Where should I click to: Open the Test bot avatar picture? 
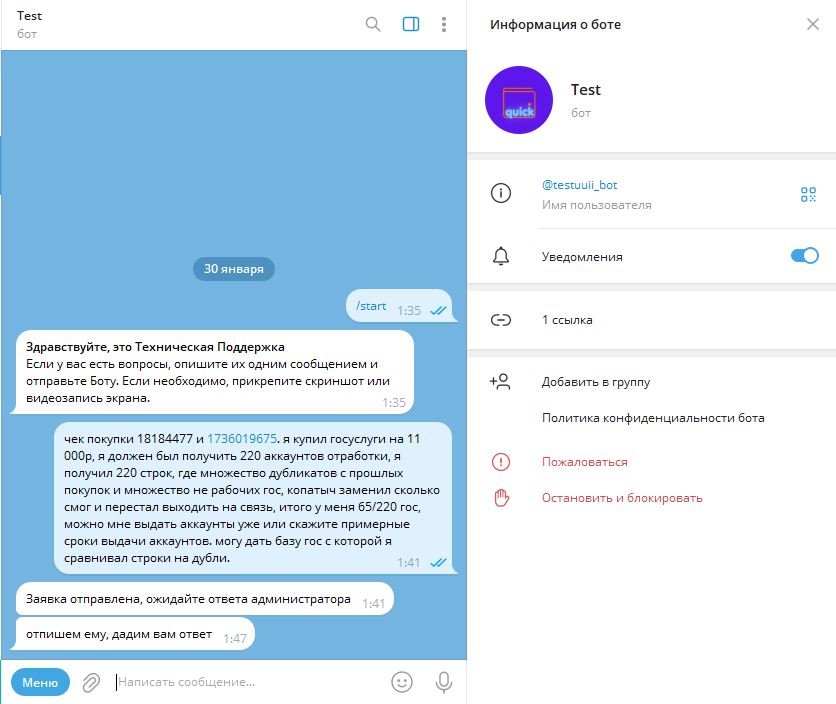pyautogui.click(x=519, y=100)
